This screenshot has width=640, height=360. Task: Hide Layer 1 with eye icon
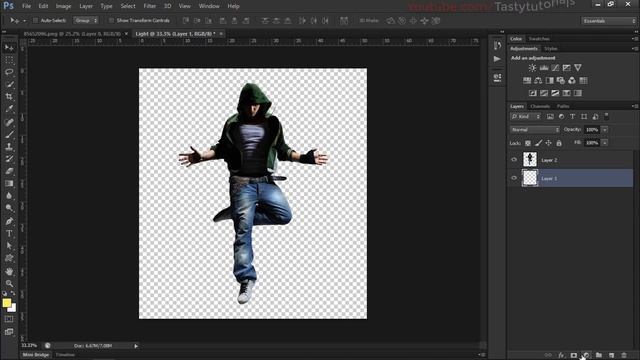(514, 178)
